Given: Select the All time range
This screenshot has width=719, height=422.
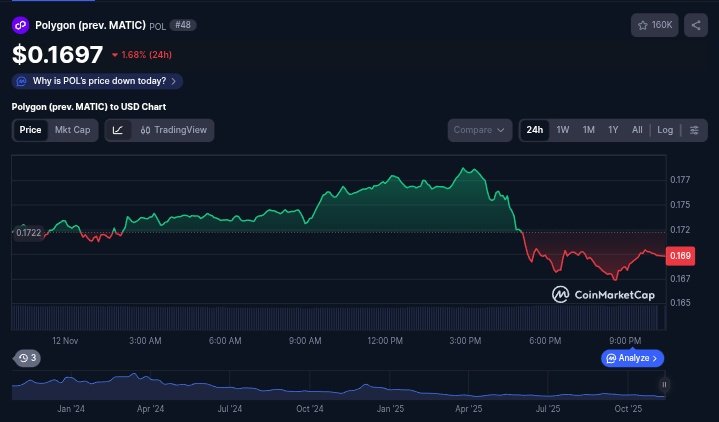Looking at the screenshot, I should click(637, 130).
